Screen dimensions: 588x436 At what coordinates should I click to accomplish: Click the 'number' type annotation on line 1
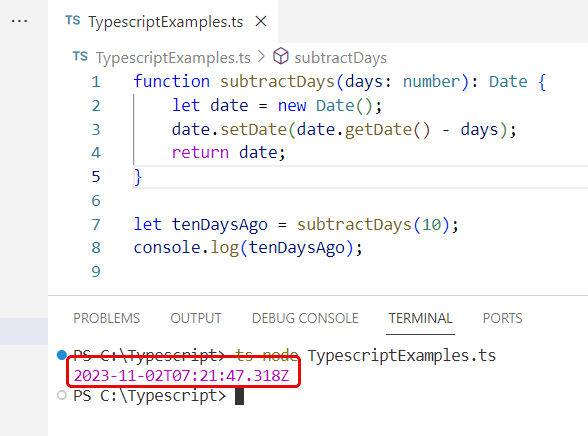431,81
